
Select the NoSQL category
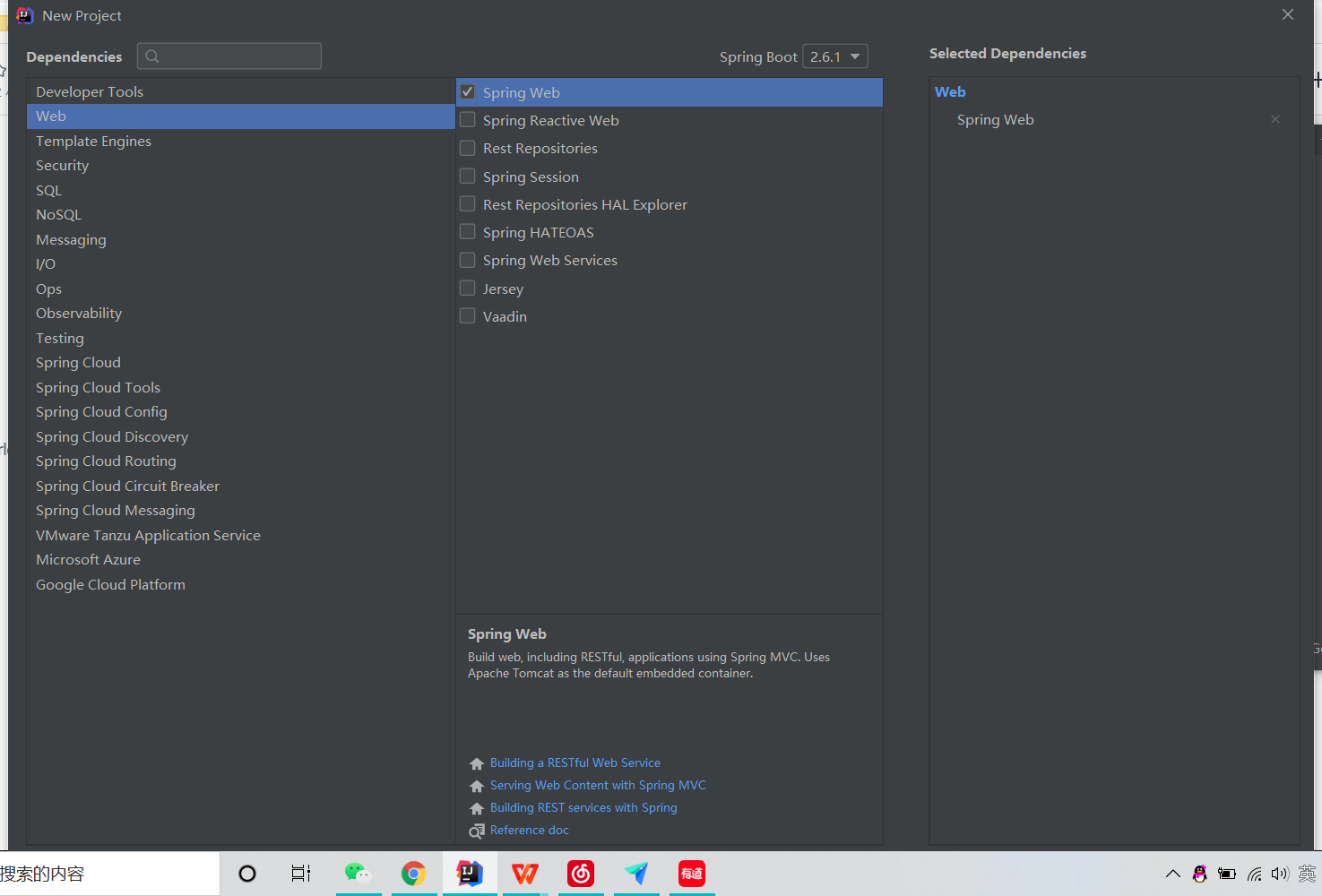(x=241, y=215)
